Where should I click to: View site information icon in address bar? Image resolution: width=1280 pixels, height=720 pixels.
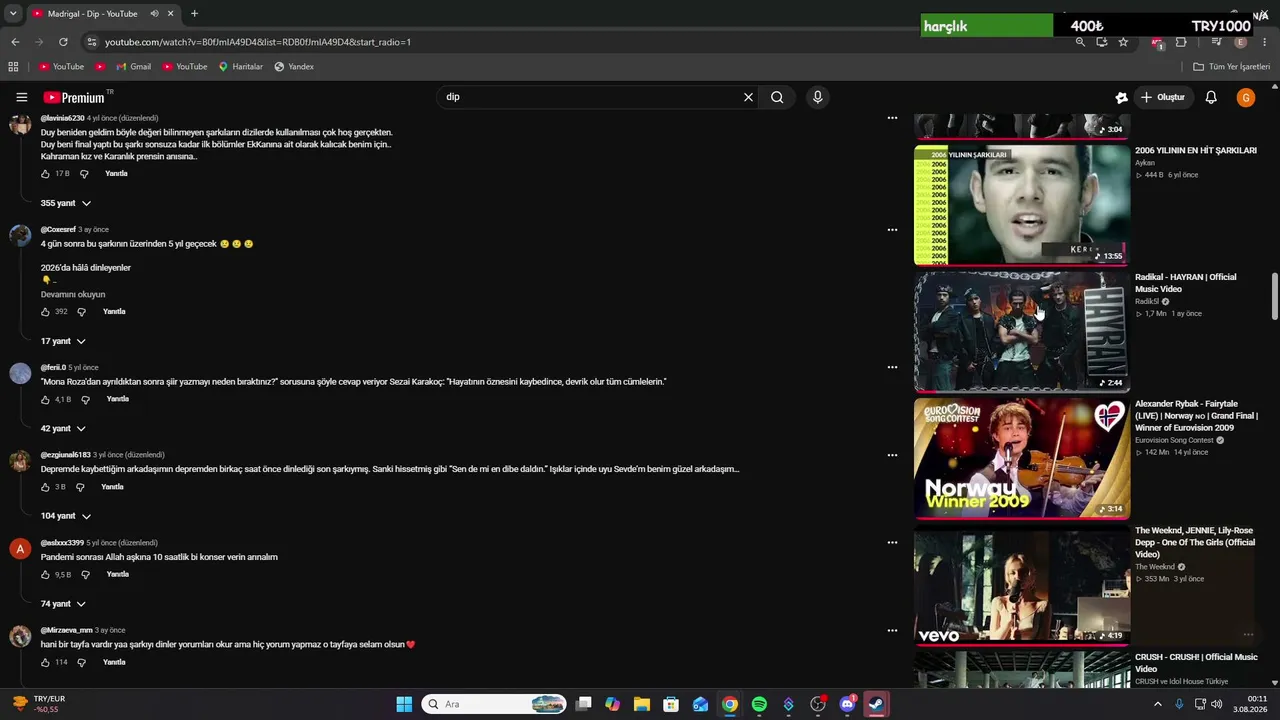pyautogui.click(x=92, y=42)
